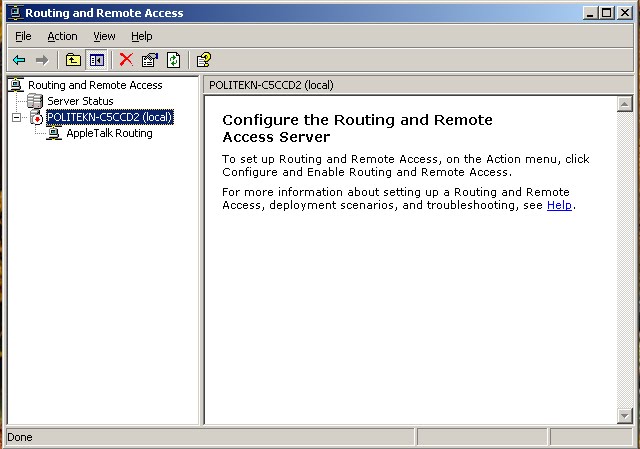Viewport: 640px width, 449px height.
Task: Click the POLITEKN-C5CCD2 server icon
Action: point(36,117)
